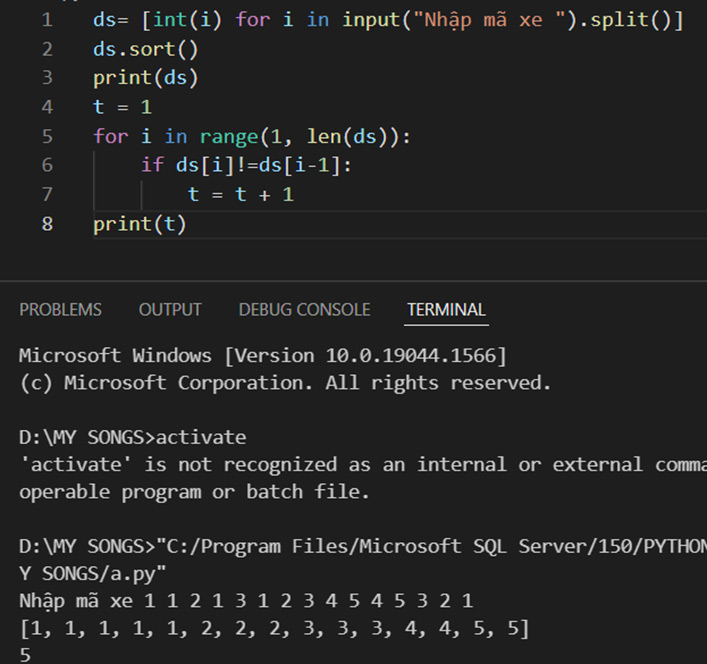
Task: Click line number 8 in the gutter
Action: pos(47,223)
